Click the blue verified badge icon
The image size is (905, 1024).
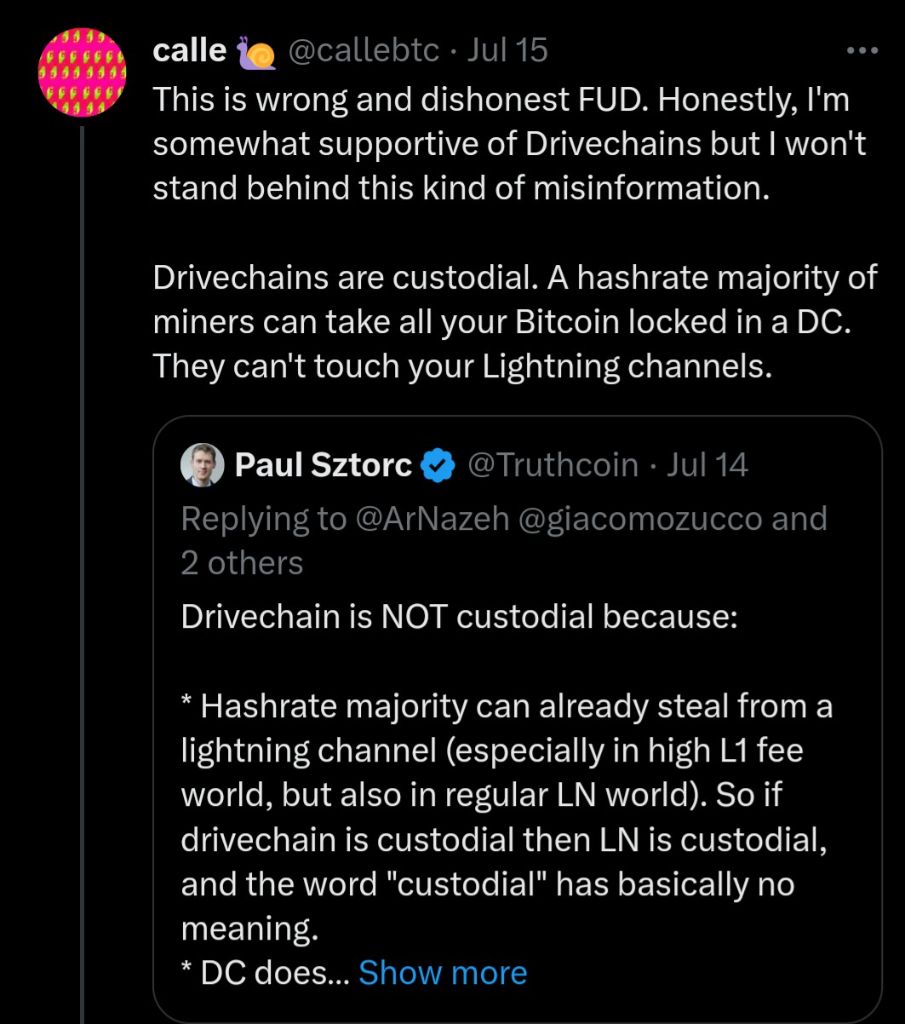point(439,465)
